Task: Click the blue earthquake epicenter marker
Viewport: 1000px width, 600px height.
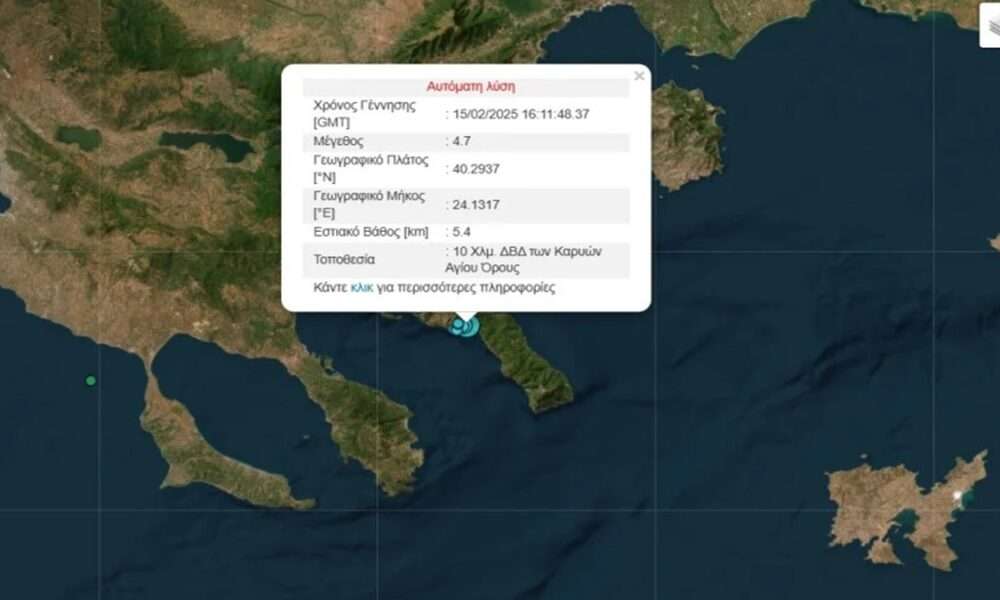Action: (x=463, y=325)
